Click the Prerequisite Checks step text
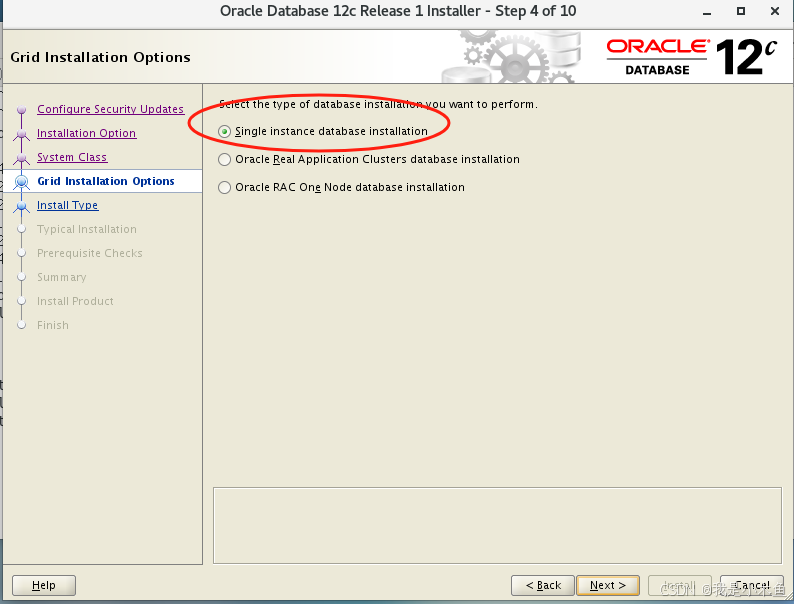This screenshot has height=604, width=794. click(90, 253)
